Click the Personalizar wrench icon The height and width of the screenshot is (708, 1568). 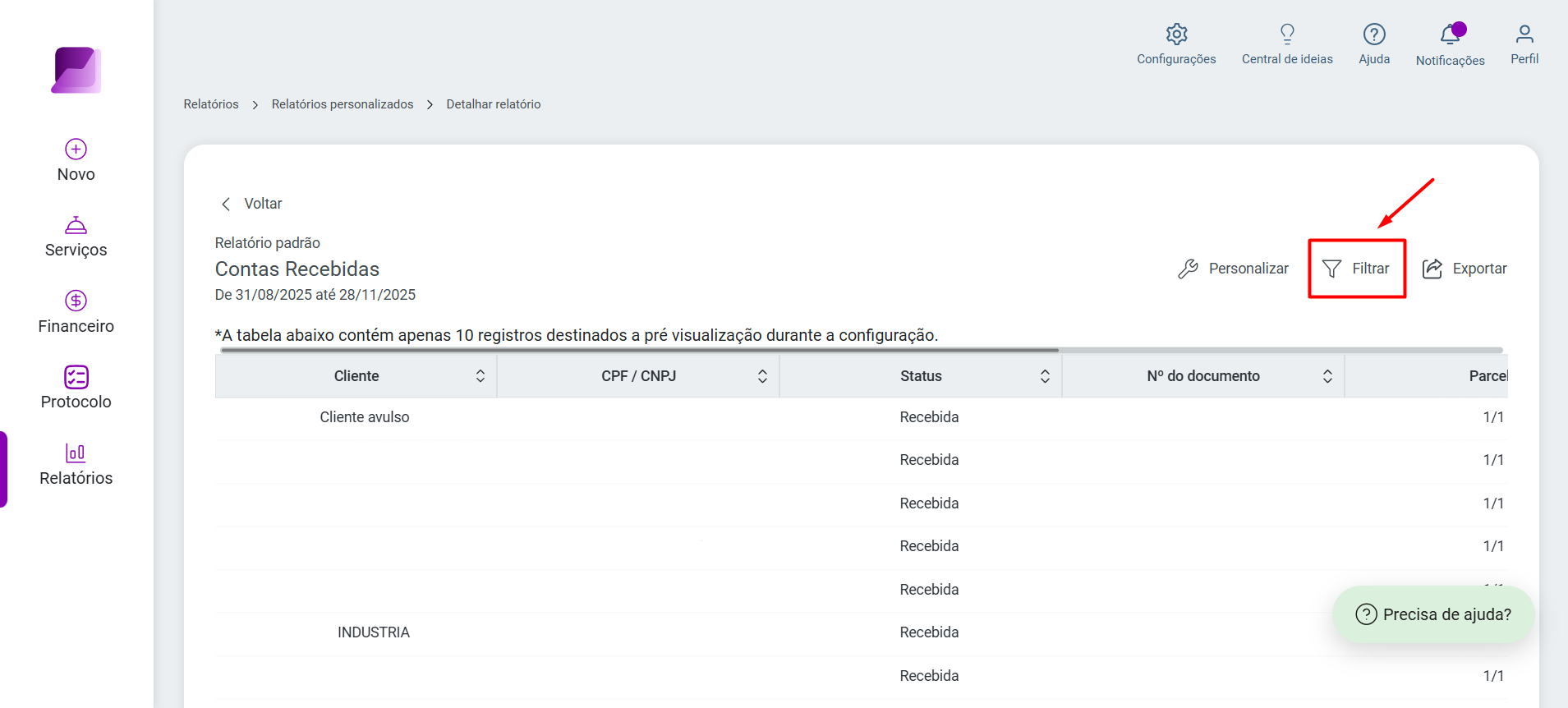click(1188, 269)
